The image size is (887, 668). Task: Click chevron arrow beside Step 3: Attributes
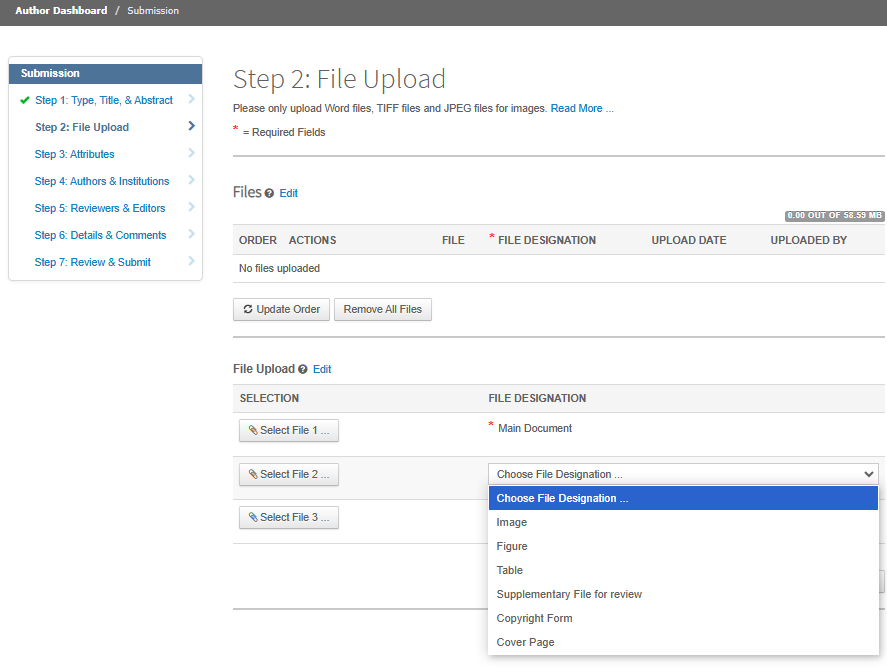191,153
